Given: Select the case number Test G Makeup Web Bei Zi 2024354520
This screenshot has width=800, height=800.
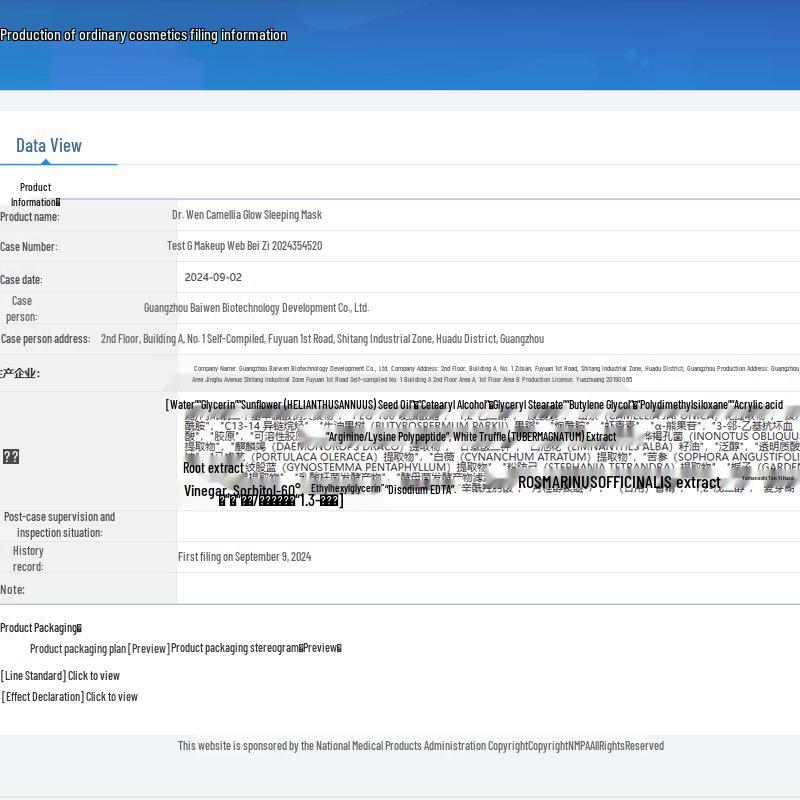Looking at the screenshot, I should [244, 246].
